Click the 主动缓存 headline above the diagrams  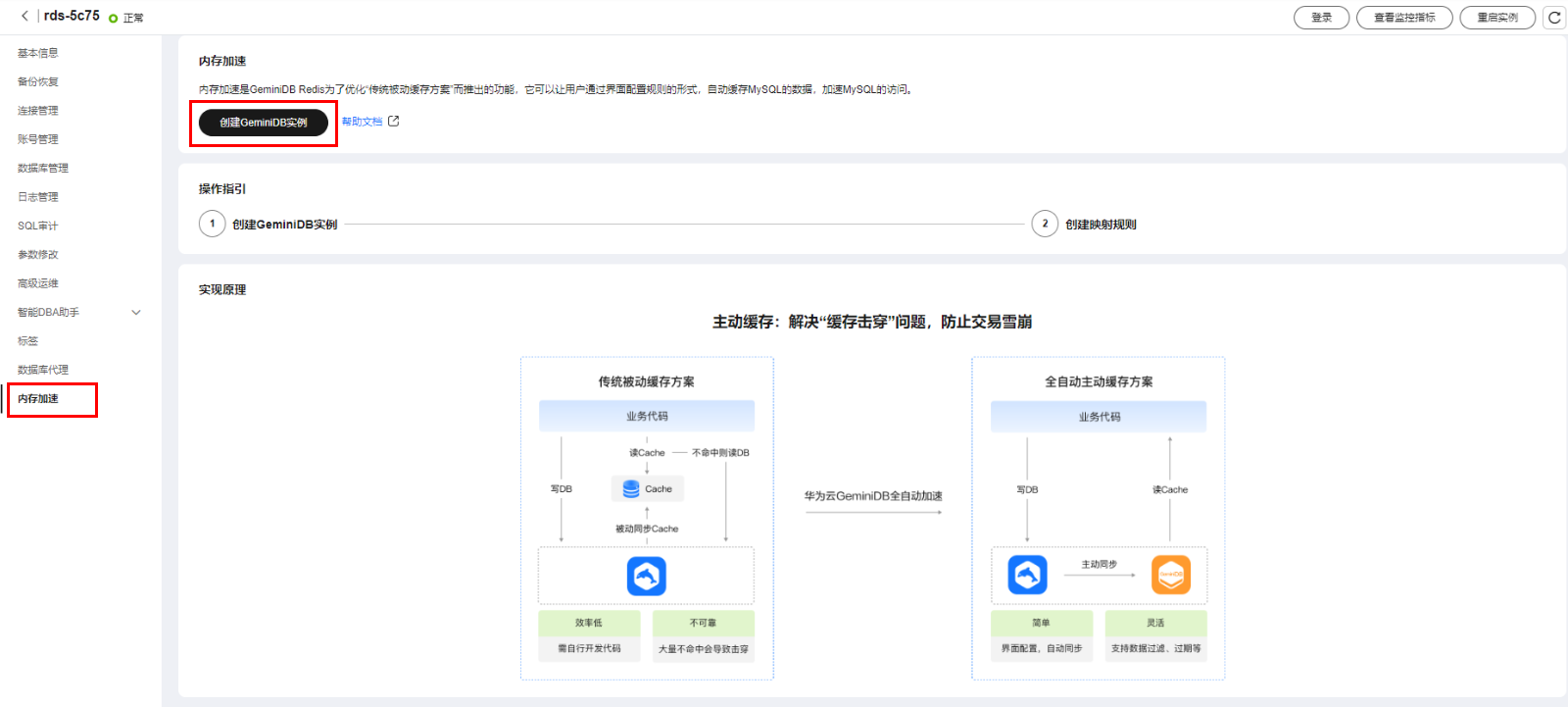pos(872,322)
